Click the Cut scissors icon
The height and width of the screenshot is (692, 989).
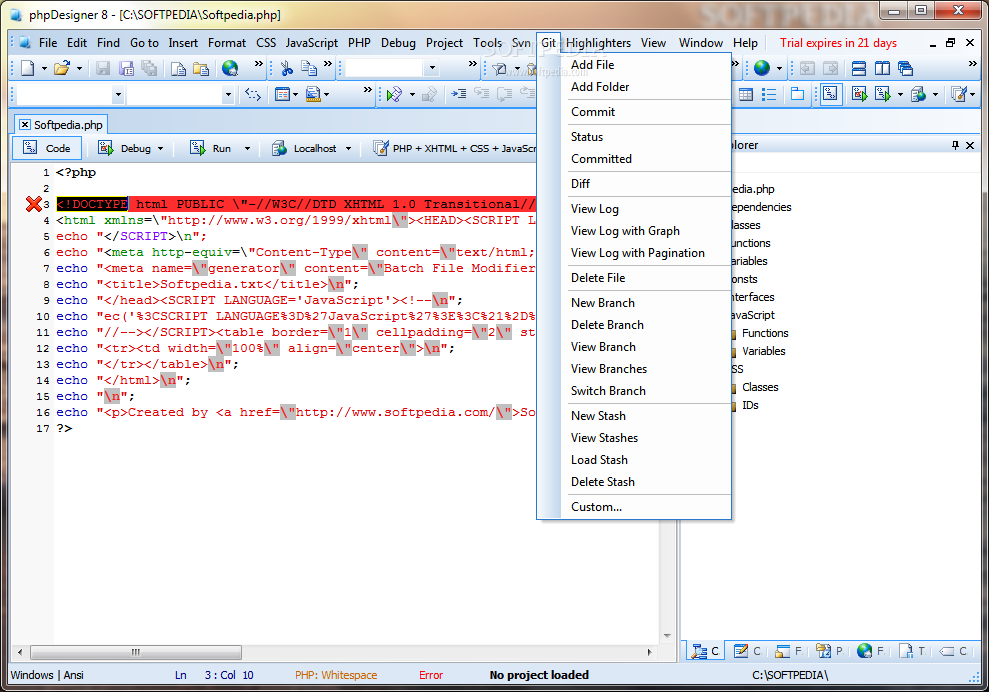[286, 68]
